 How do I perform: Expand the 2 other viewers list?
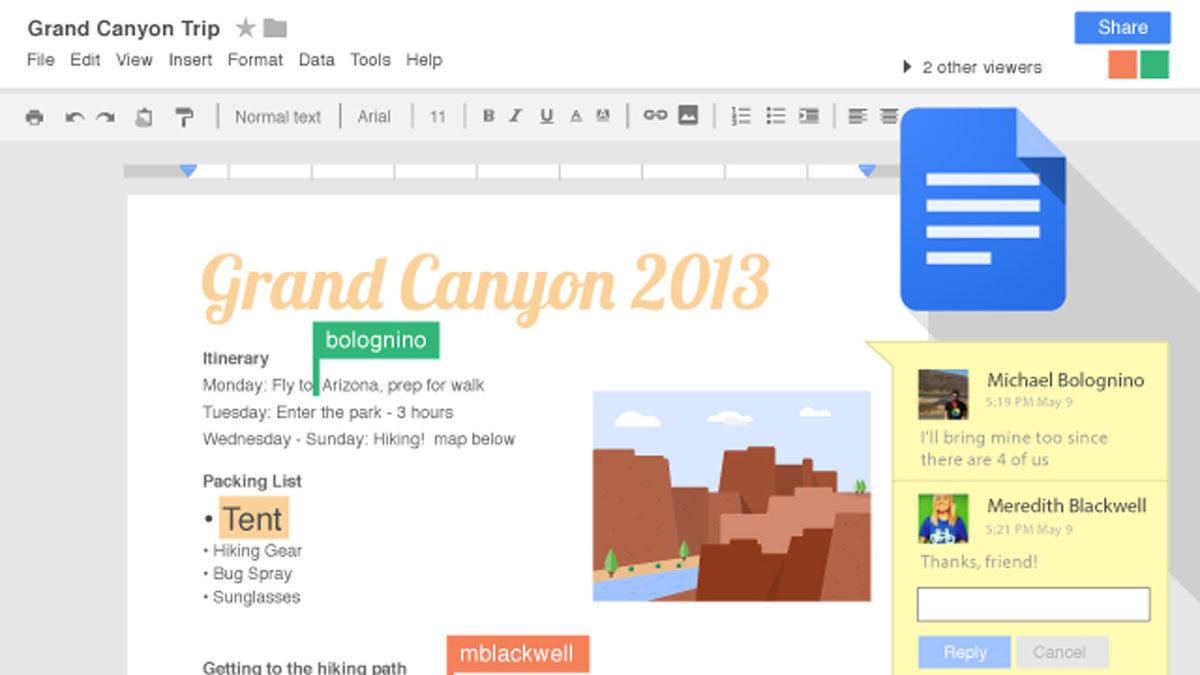(971, 67)
